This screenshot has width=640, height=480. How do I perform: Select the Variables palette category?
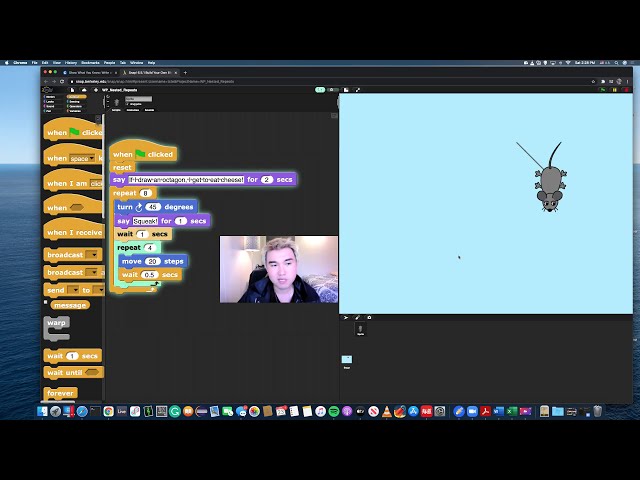[x=76, y=111]
